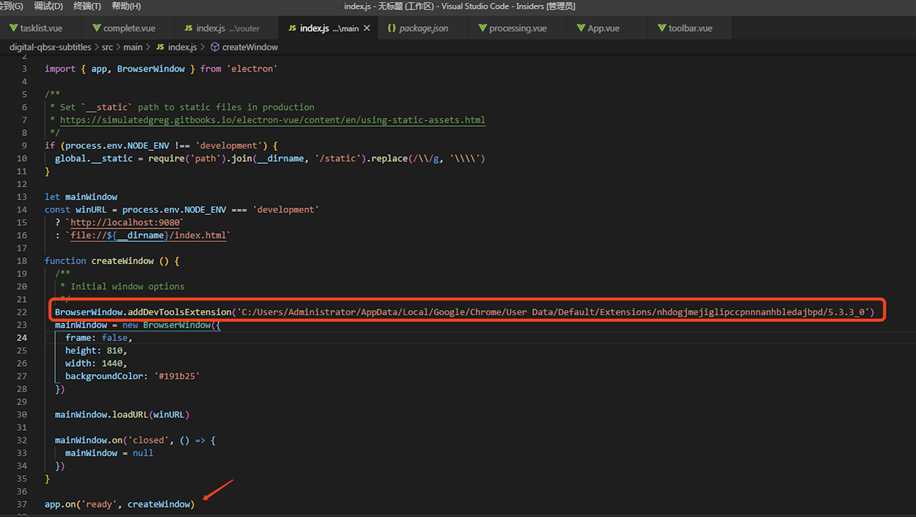Click the JS icon in the breadcrumb
The height and width of the screenshot is (517, 916).
click(160, 47)
